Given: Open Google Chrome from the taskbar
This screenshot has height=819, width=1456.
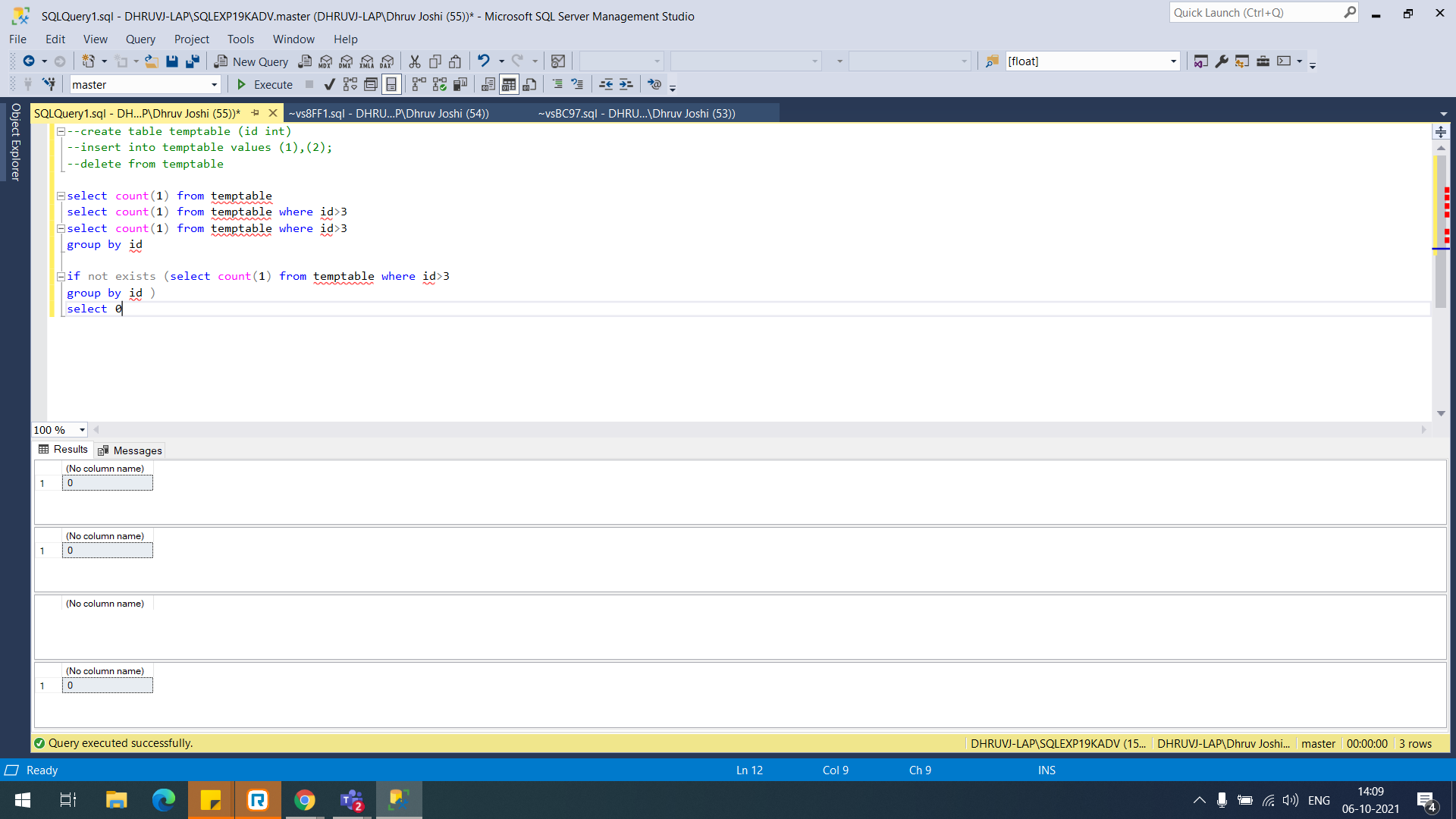Looking at the screenshot, I should (x=305, y=800).
